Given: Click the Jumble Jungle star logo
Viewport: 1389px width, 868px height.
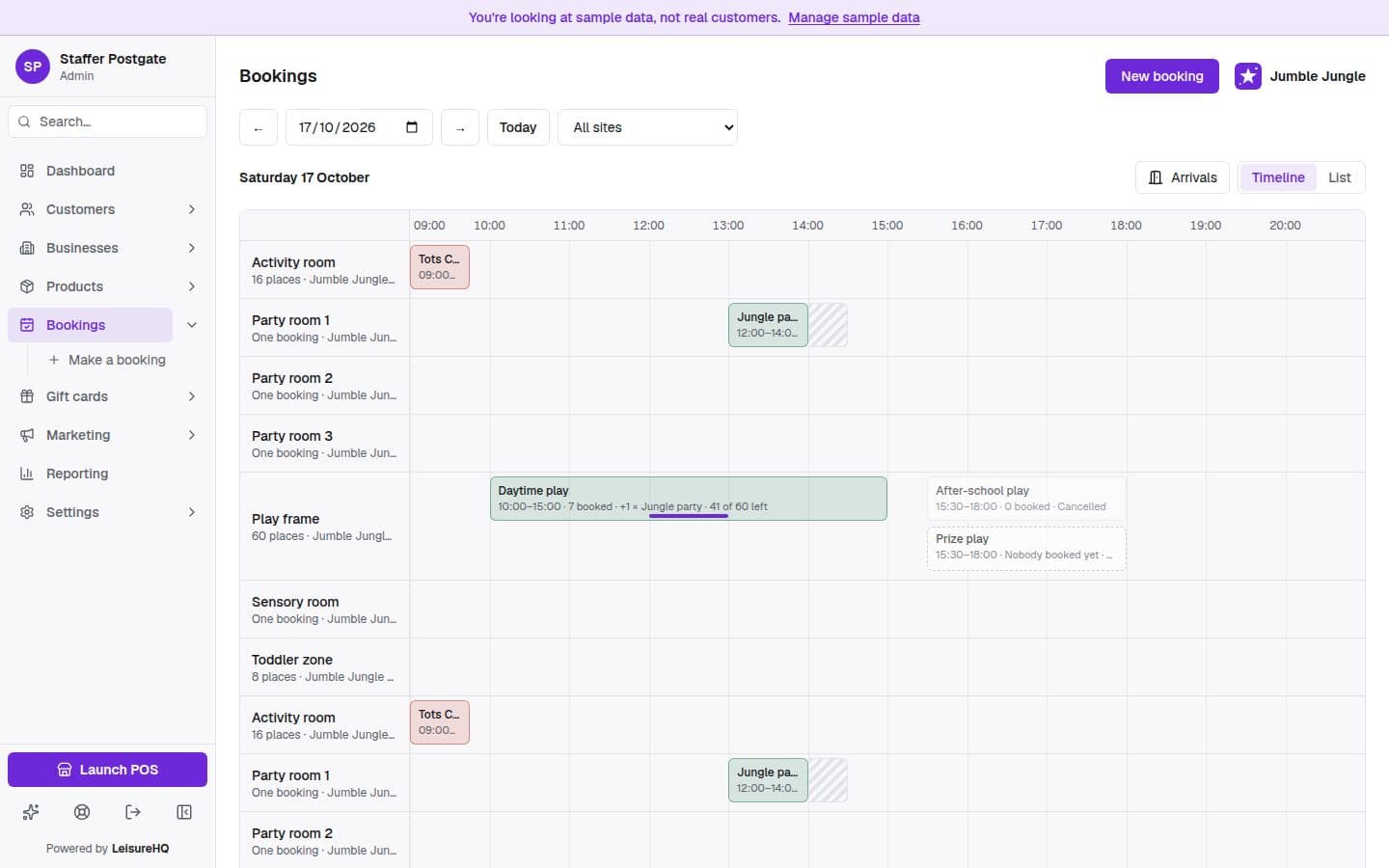Looking at the screenshot, I should coord(1248,76).
